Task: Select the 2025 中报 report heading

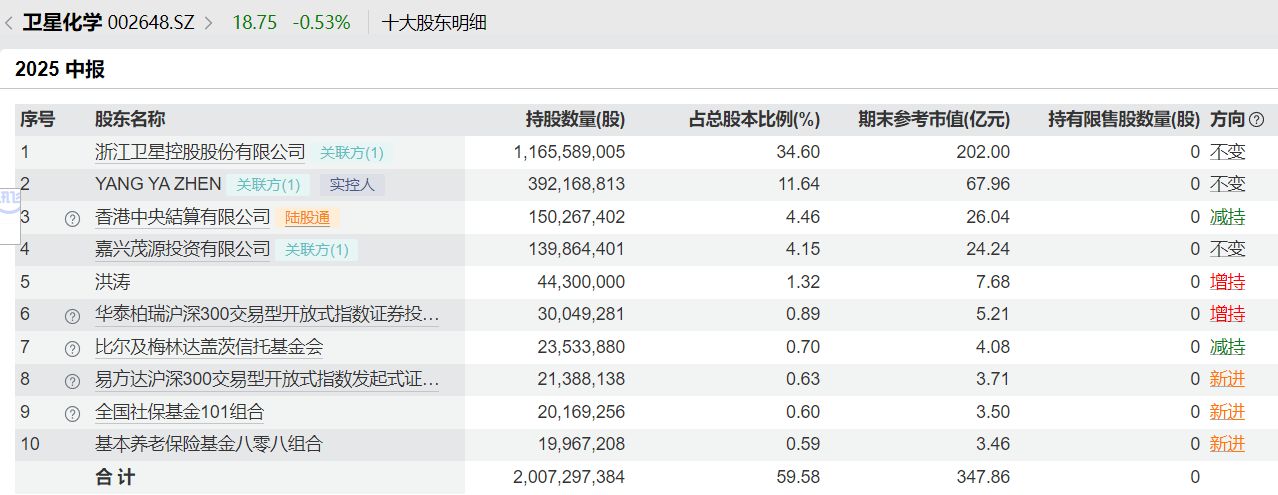Action: (60, 70)
